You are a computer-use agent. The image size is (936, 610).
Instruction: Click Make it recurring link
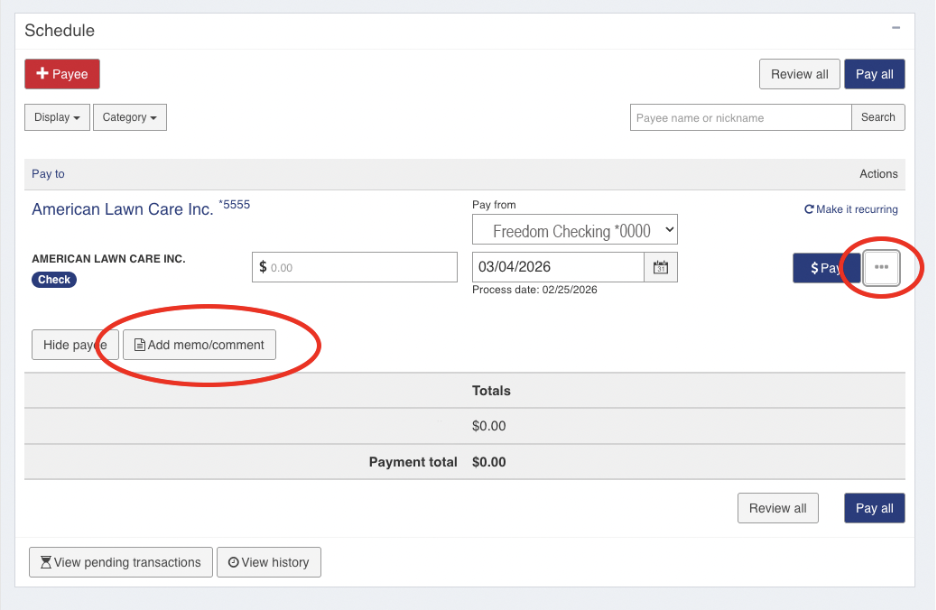[851, 210]
